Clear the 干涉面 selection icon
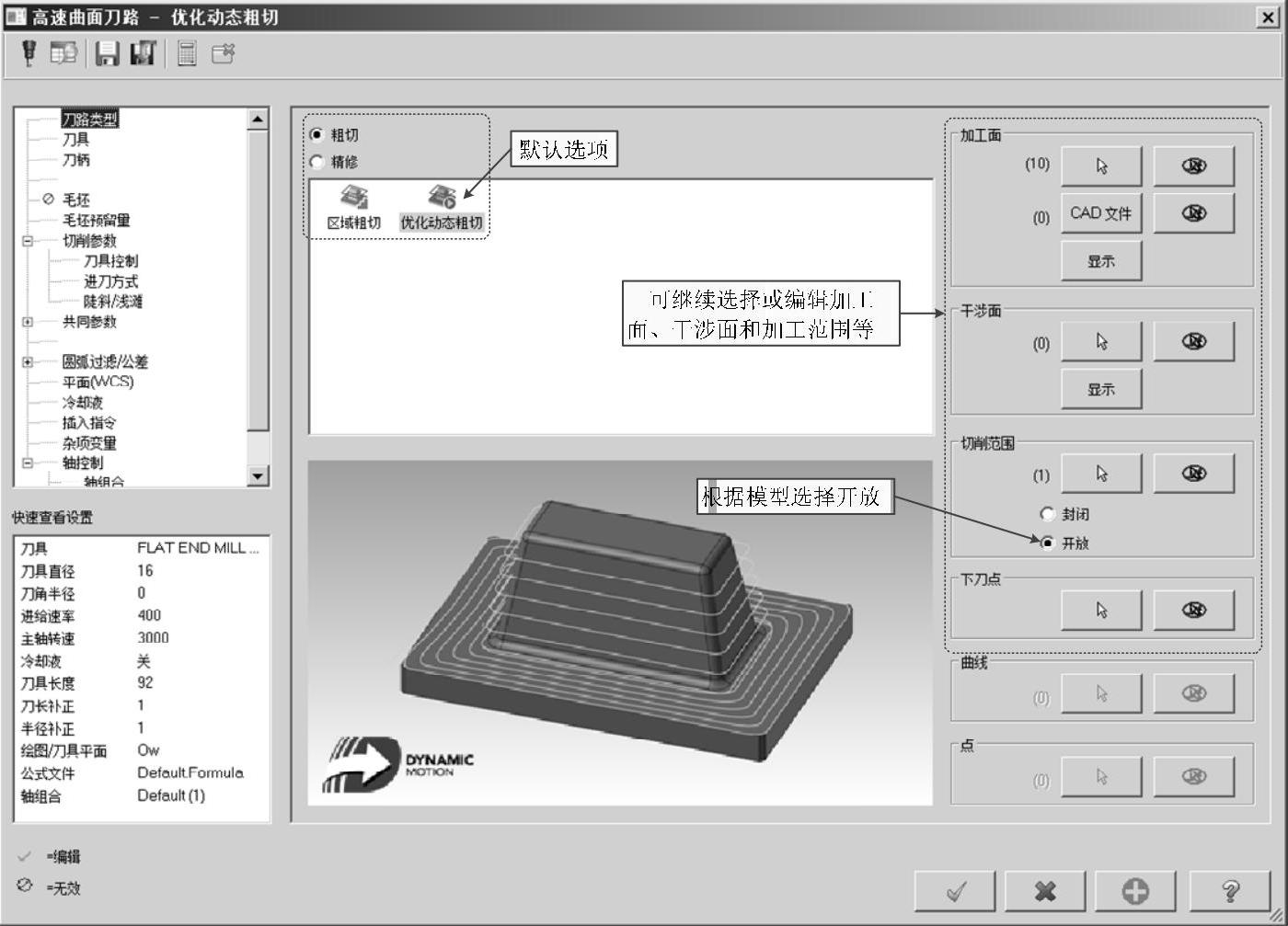Screen dimensions: 1288x926 click(1193, 341)
